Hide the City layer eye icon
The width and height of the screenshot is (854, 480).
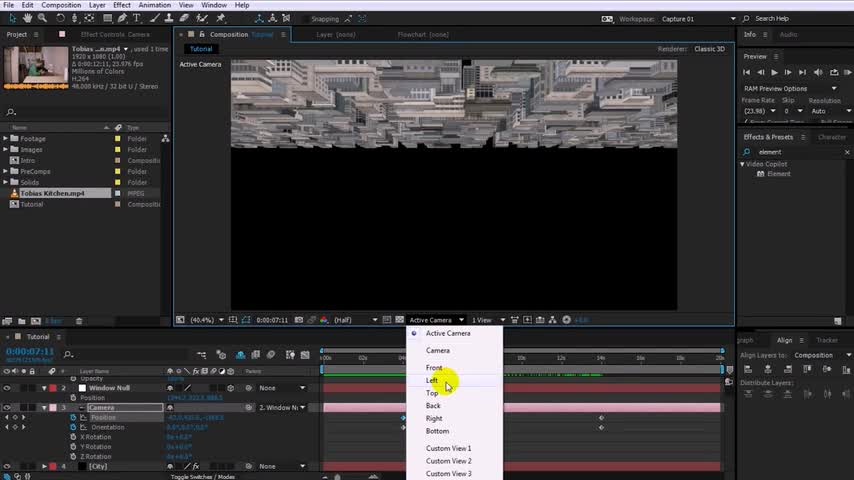click(x=7, y=466)
